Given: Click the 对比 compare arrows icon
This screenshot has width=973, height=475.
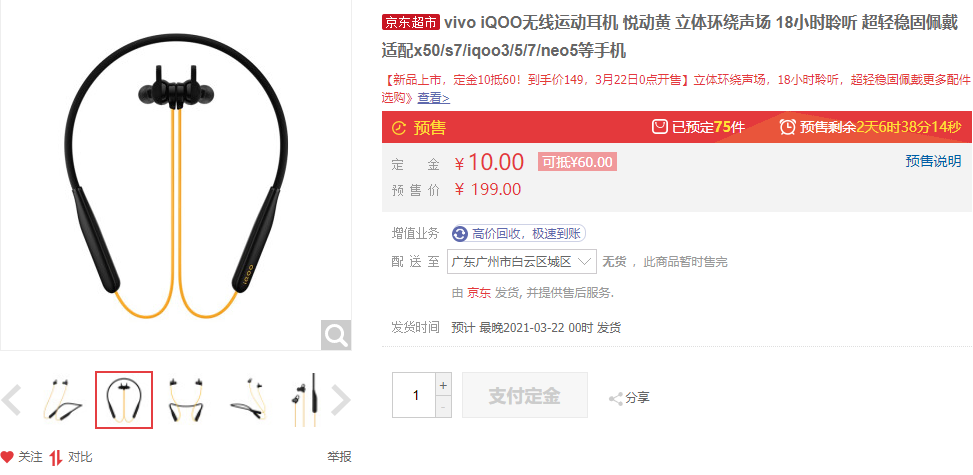Looking at the screenshot, I should point(56,458).
